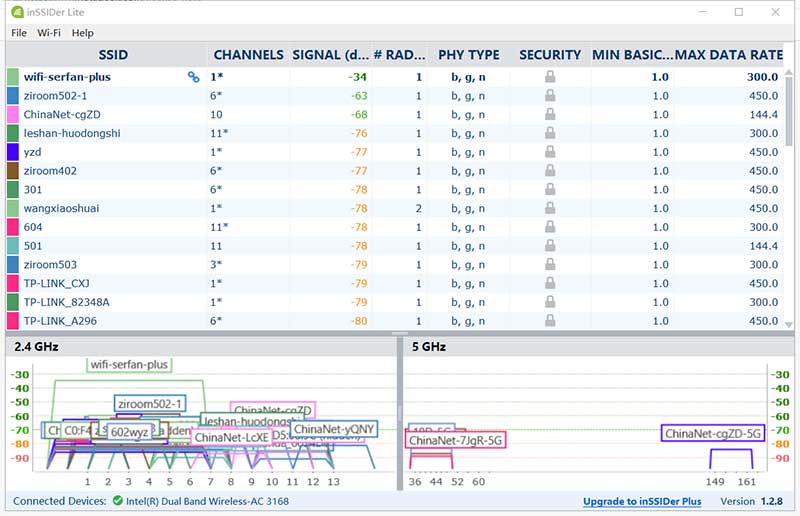This screenshot has height=516, width=800.
Task: Sort by PHY TYPE column header
Action: click(469, 55)
